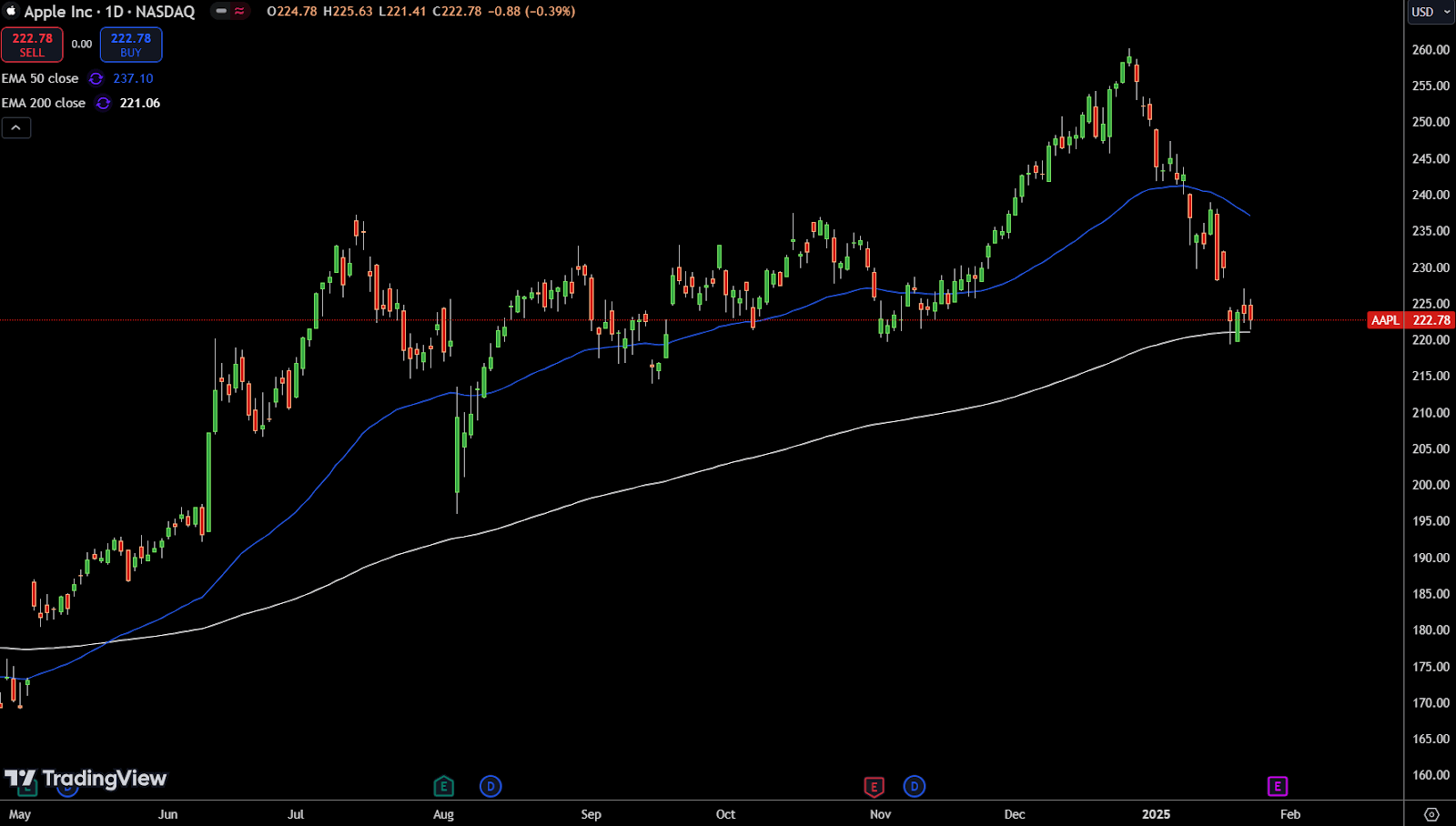Viewport: 1456px width, 826px height.
Task: Click the refresh icon next to EMA 200 close
Action: click(103, 104)
